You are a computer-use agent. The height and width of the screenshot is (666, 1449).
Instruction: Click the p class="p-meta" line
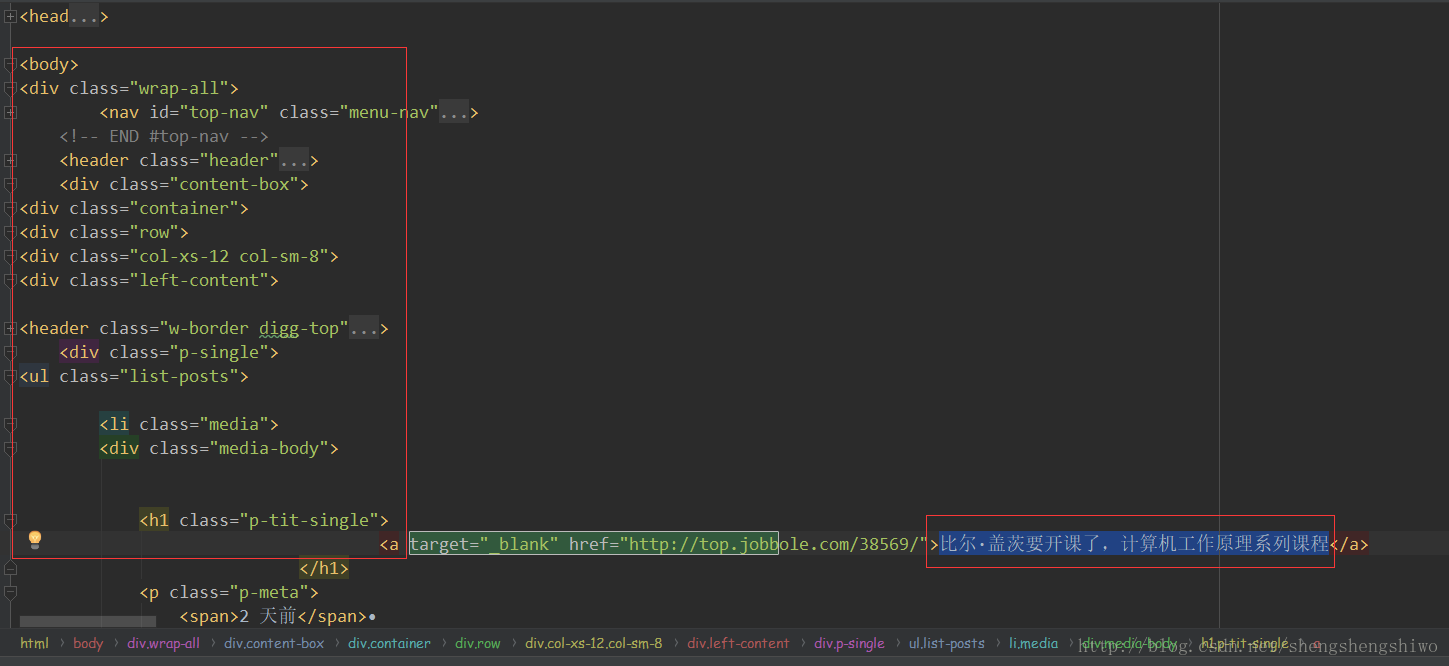coord(229,592)
